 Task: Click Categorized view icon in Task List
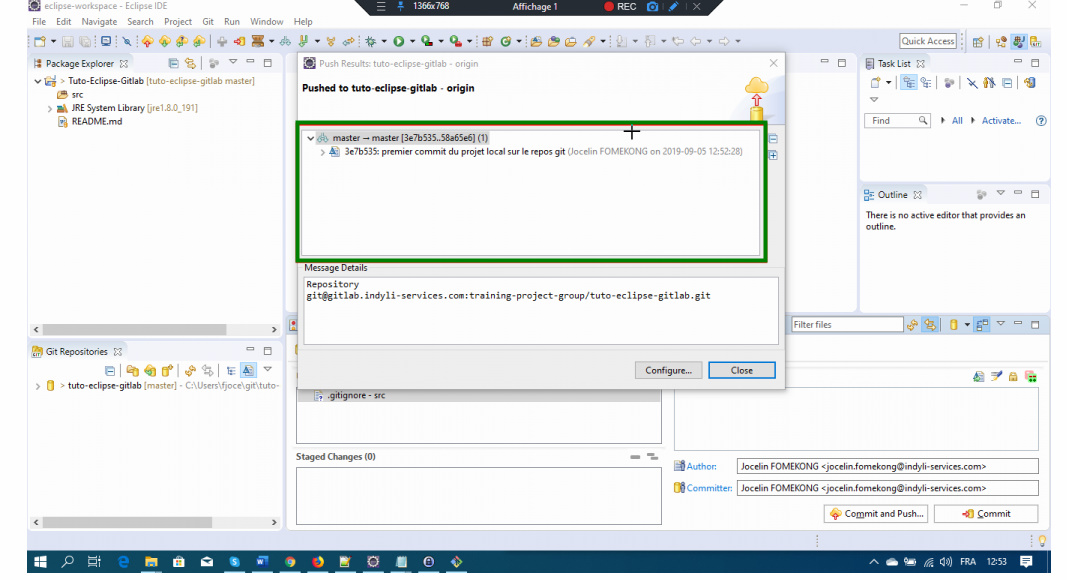pyautogui.click(x=909, y=82)
